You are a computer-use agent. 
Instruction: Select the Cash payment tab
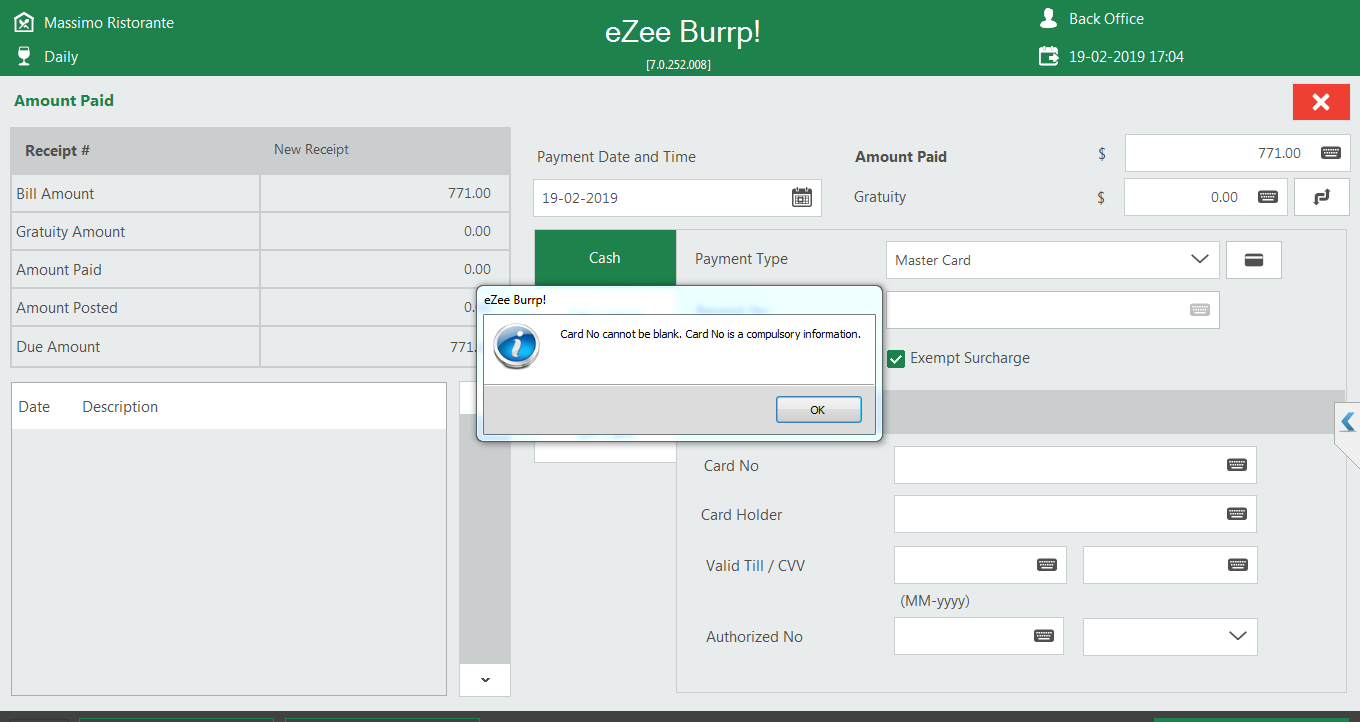605,258
